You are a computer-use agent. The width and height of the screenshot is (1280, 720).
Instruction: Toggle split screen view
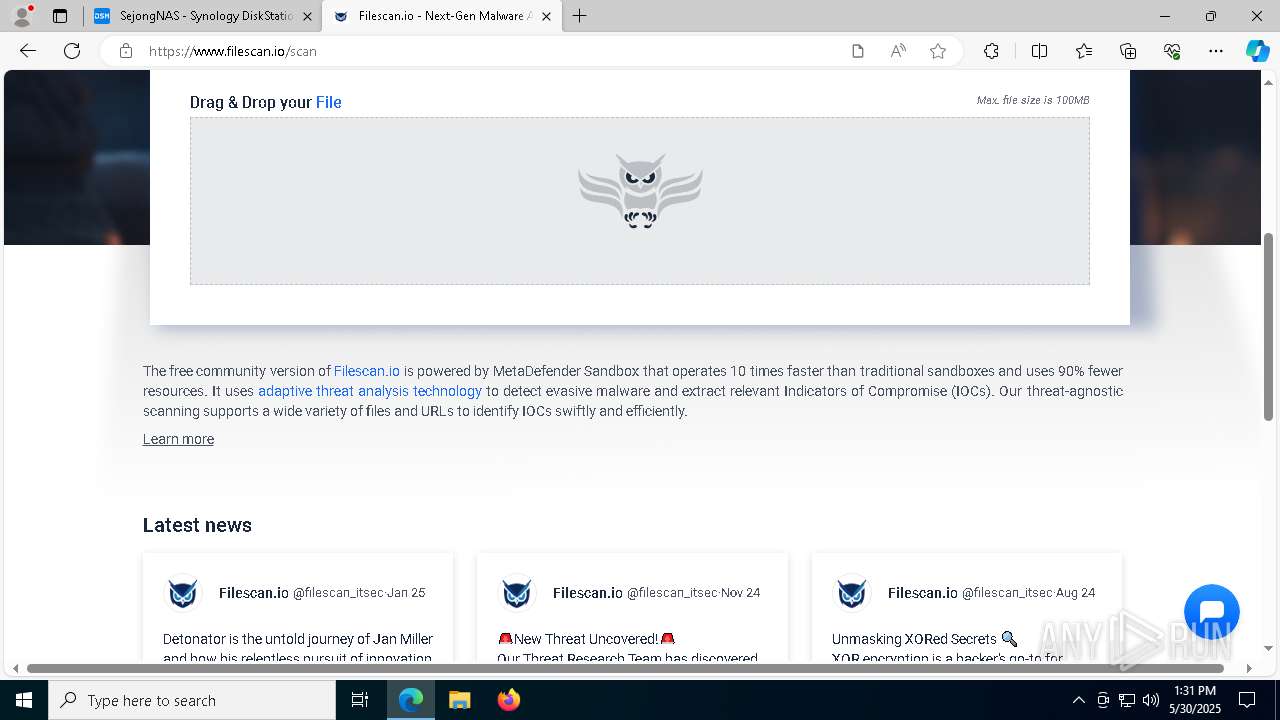click(1039, 51)
